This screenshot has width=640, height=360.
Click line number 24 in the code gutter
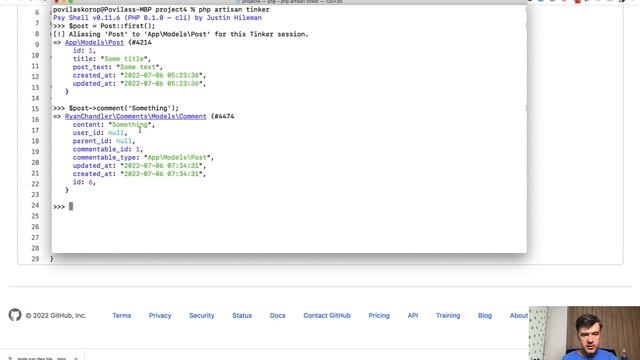click(35, 205)
